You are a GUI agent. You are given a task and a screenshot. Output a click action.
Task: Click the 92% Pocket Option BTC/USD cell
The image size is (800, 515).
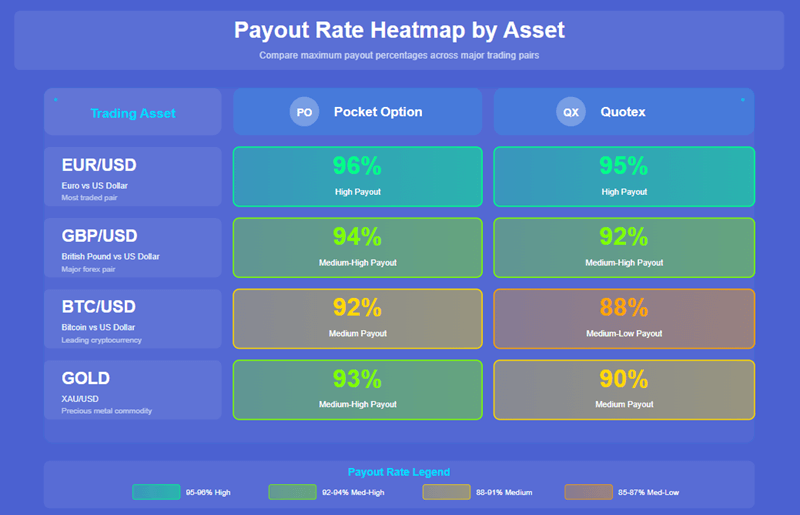tap(358, 318)
